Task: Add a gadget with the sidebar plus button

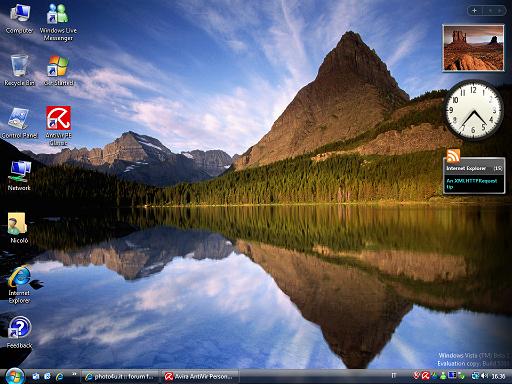Action: [x=474, y=11]
